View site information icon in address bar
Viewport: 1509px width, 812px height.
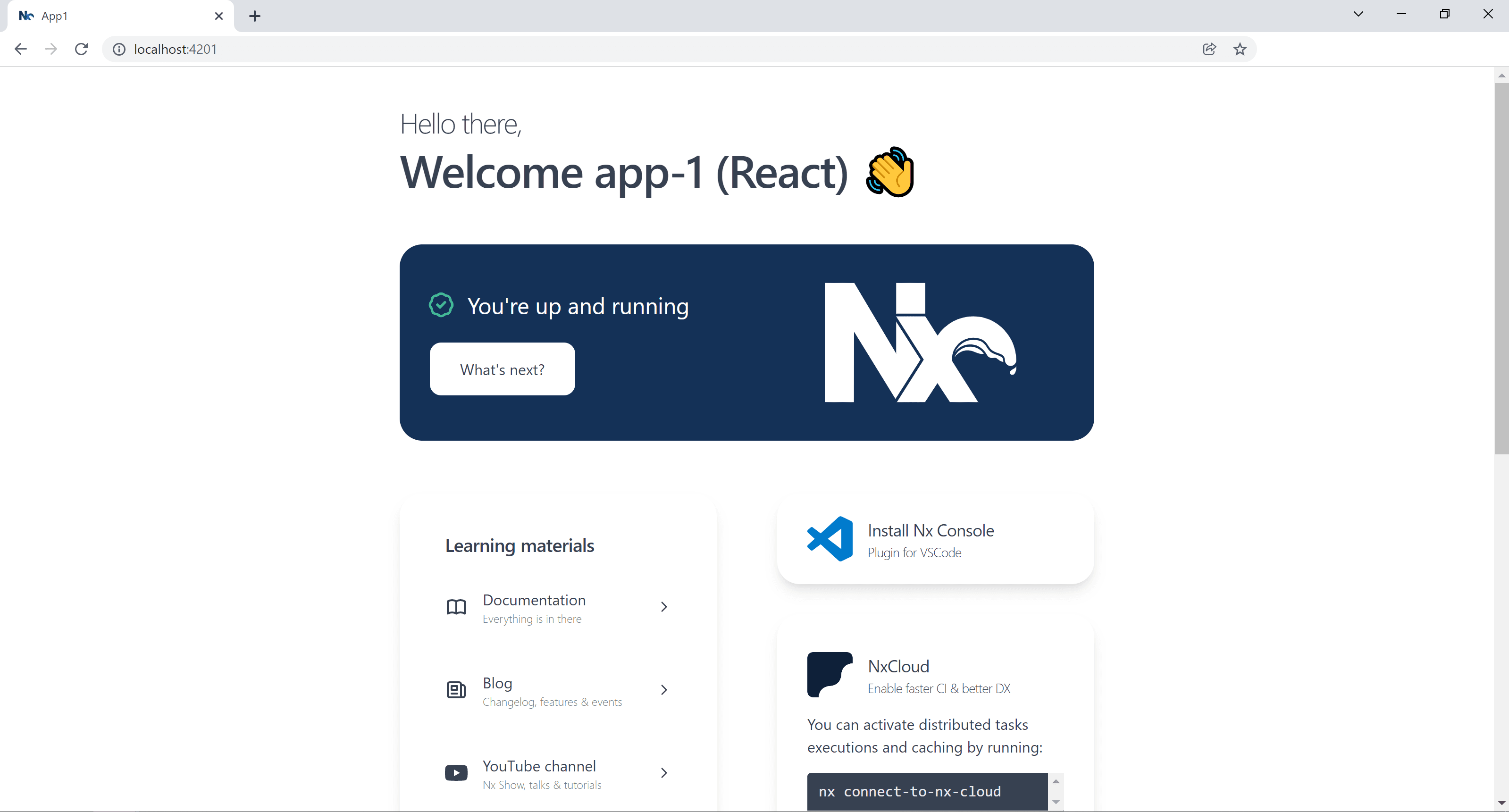tap(119, 49)
